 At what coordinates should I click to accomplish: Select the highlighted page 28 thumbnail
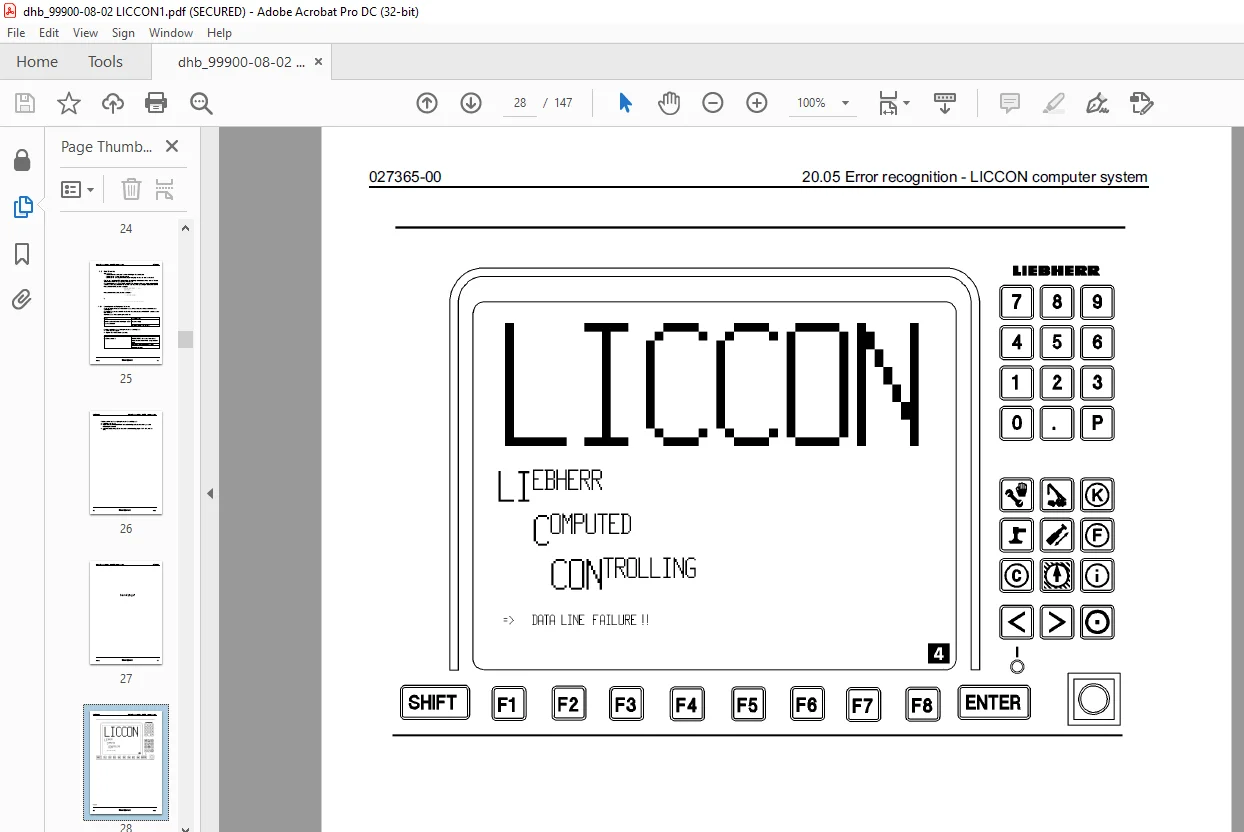[126, 762]
